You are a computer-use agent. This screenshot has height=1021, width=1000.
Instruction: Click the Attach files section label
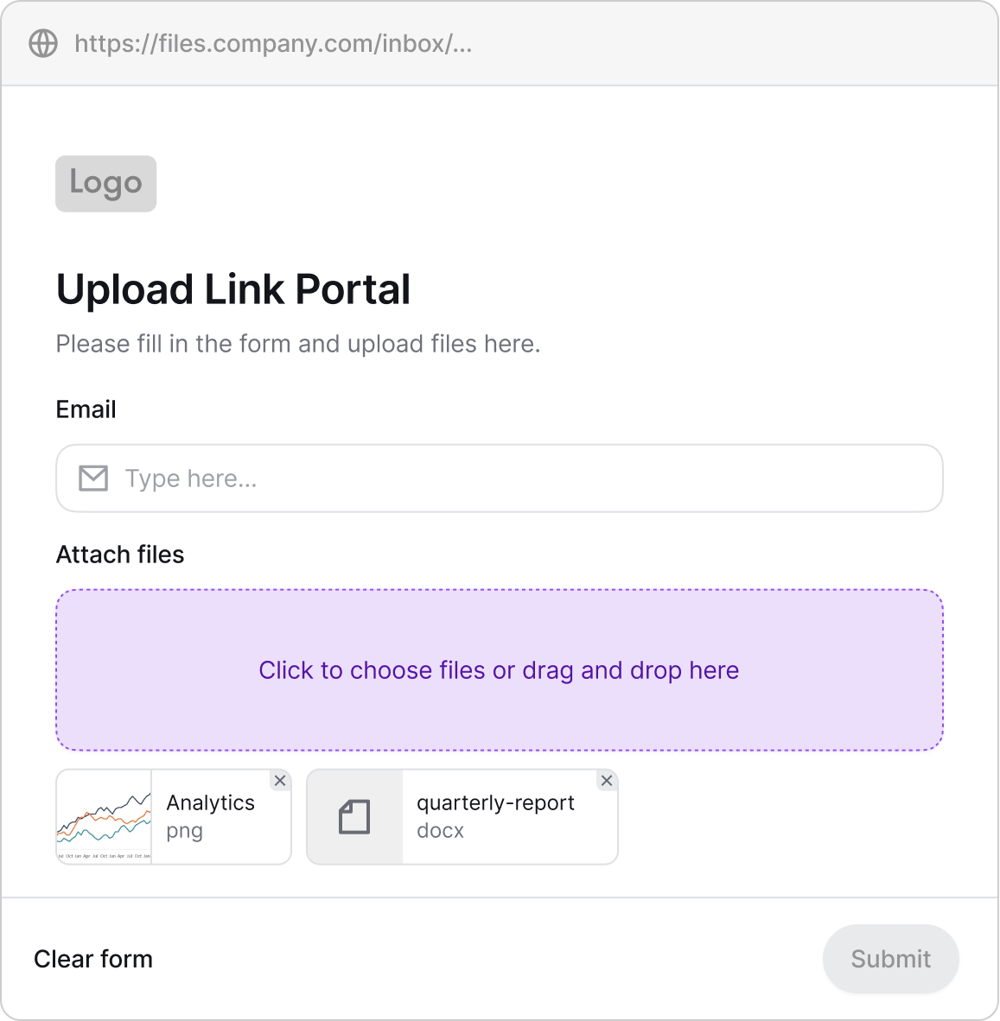coord(119,554)
